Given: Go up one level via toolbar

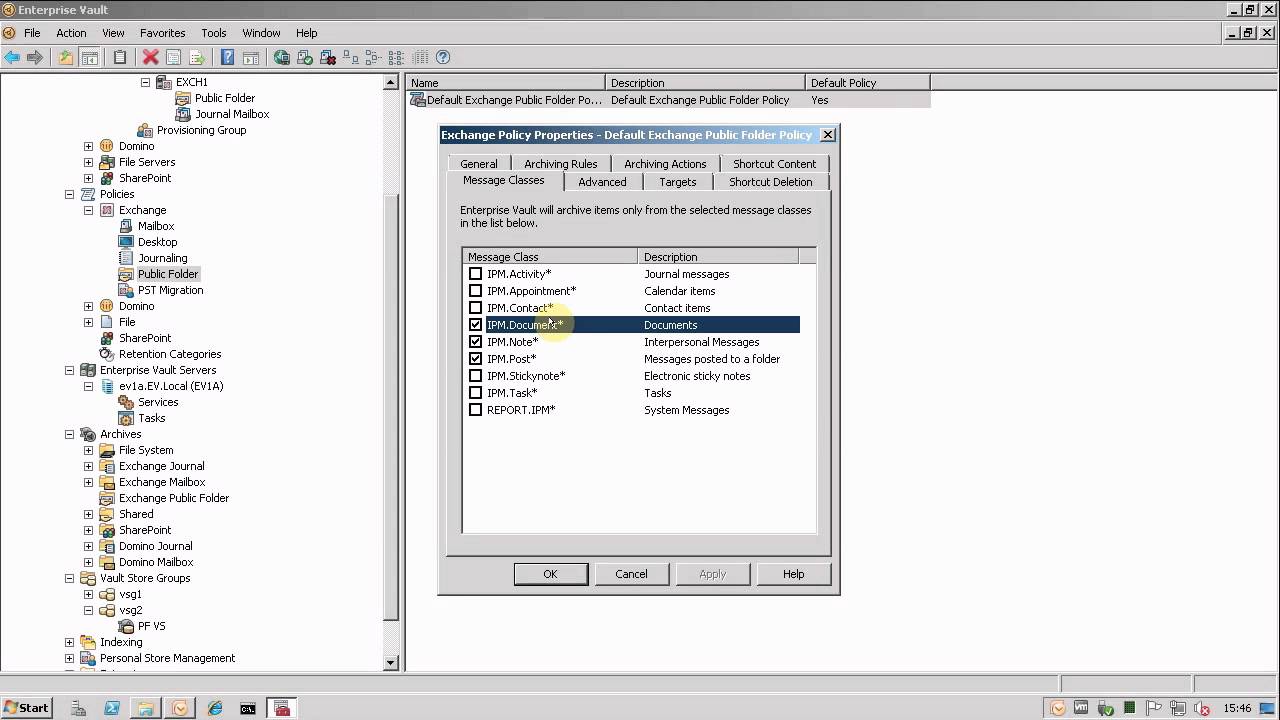Looking at the screenshot, I should [66, 58].
